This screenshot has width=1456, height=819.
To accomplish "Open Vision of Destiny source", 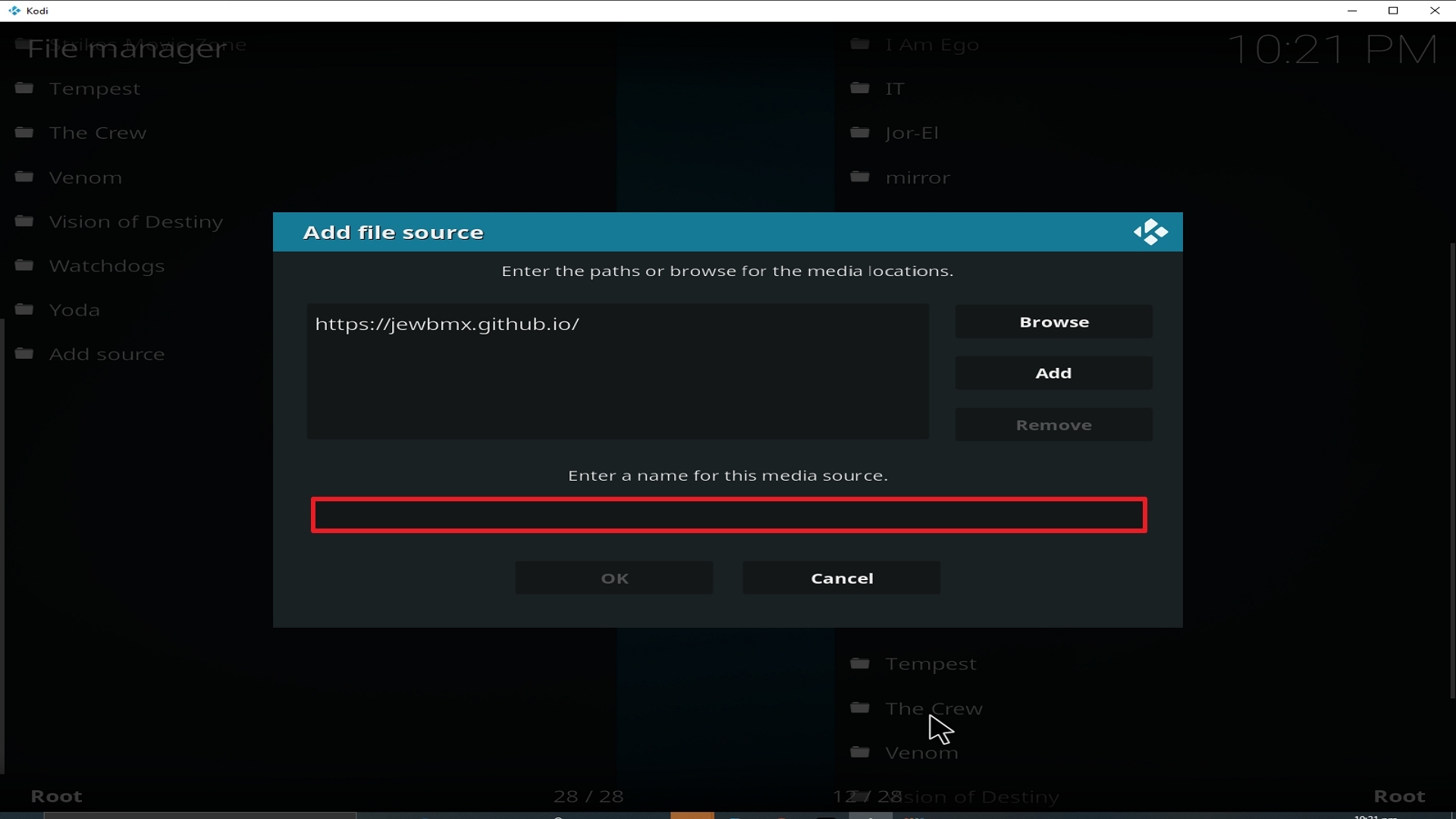I will (x=136, y=221).
